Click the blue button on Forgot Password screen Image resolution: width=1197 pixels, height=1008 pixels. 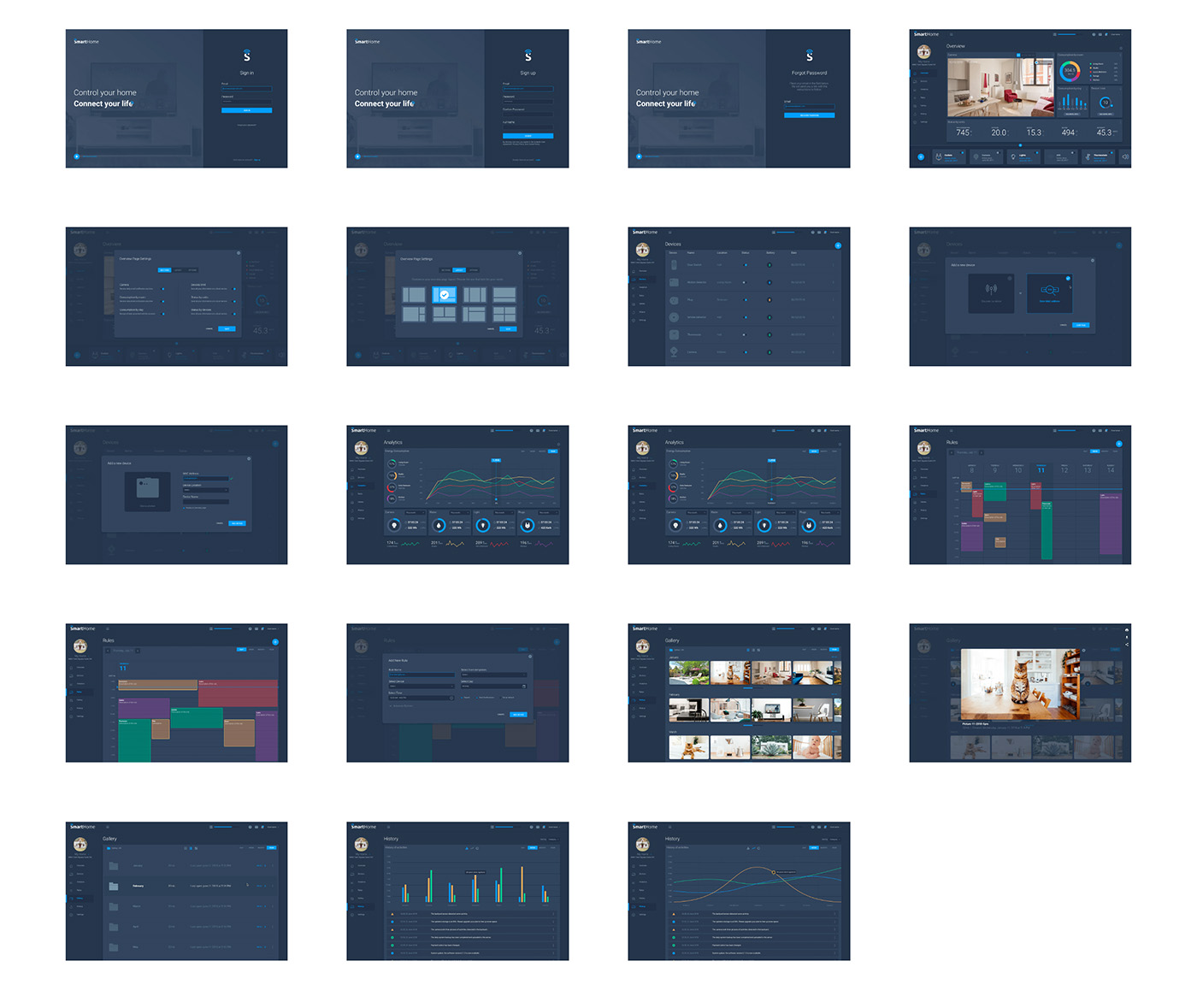(x=809, y=115)
